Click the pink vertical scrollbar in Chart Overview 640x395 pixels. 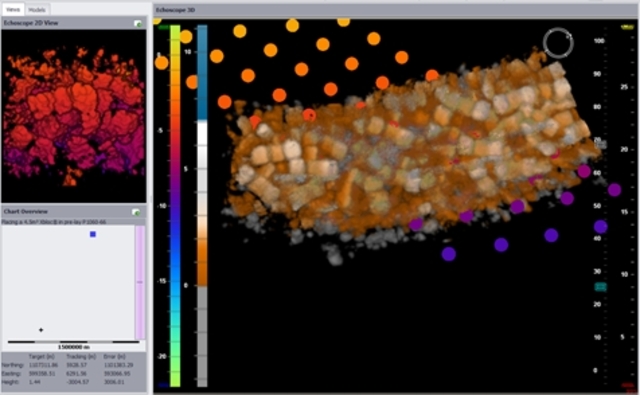pos(140,282)
